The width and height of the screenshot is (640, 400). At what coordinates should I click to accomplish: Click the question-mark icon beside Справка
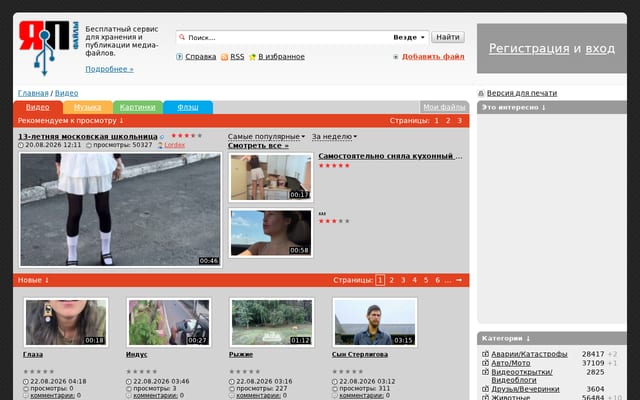(x=179, y=57)
